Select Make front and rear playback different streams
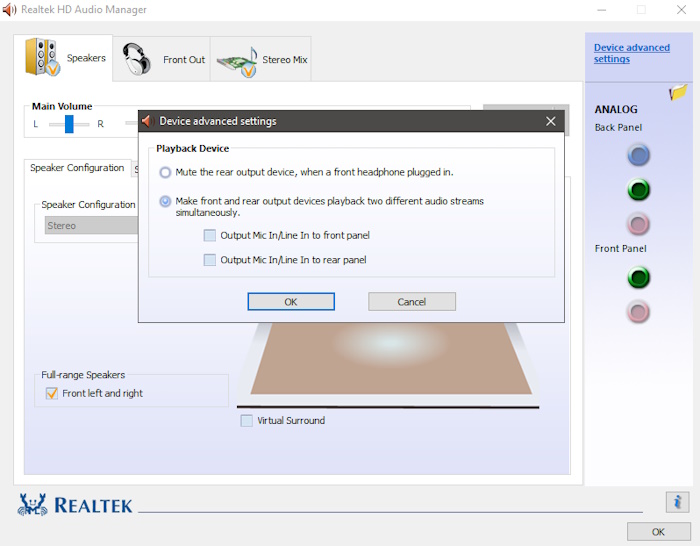The width and height of the screenshot is (700, 546). (x=165, y=201)
